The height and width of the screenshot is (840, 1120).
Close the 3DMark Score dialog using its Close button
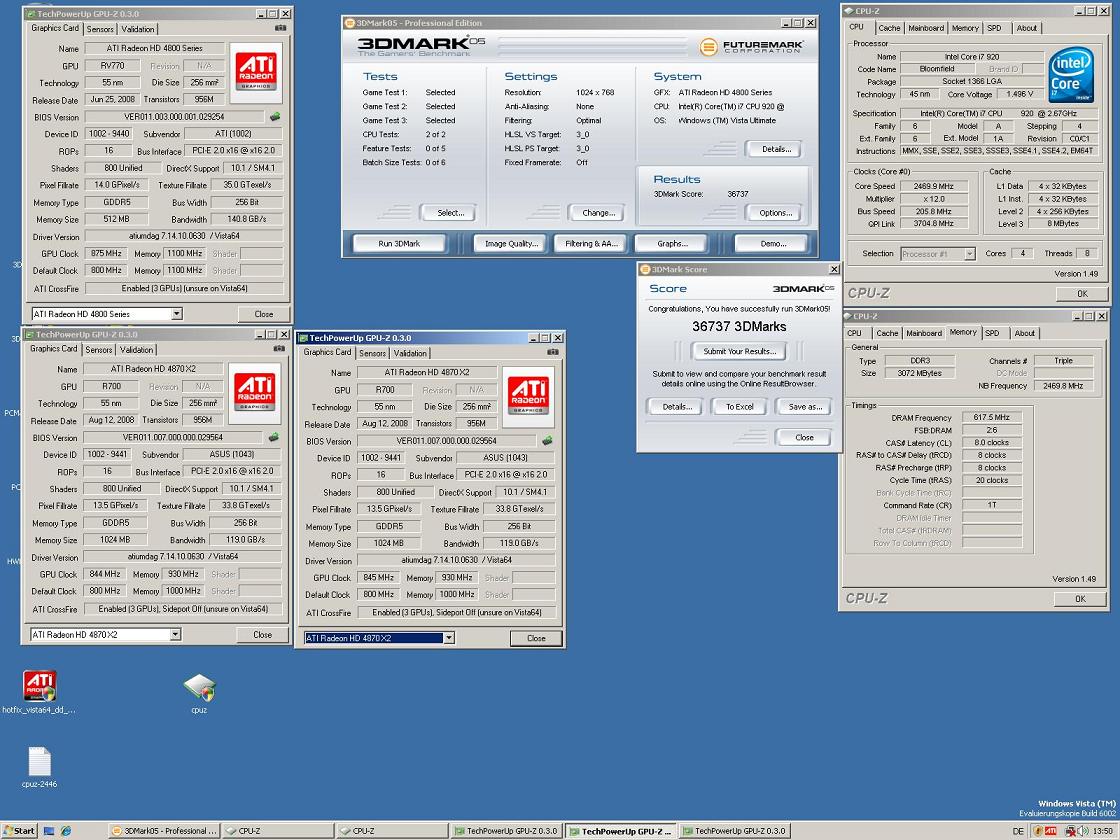click(804, 437)
